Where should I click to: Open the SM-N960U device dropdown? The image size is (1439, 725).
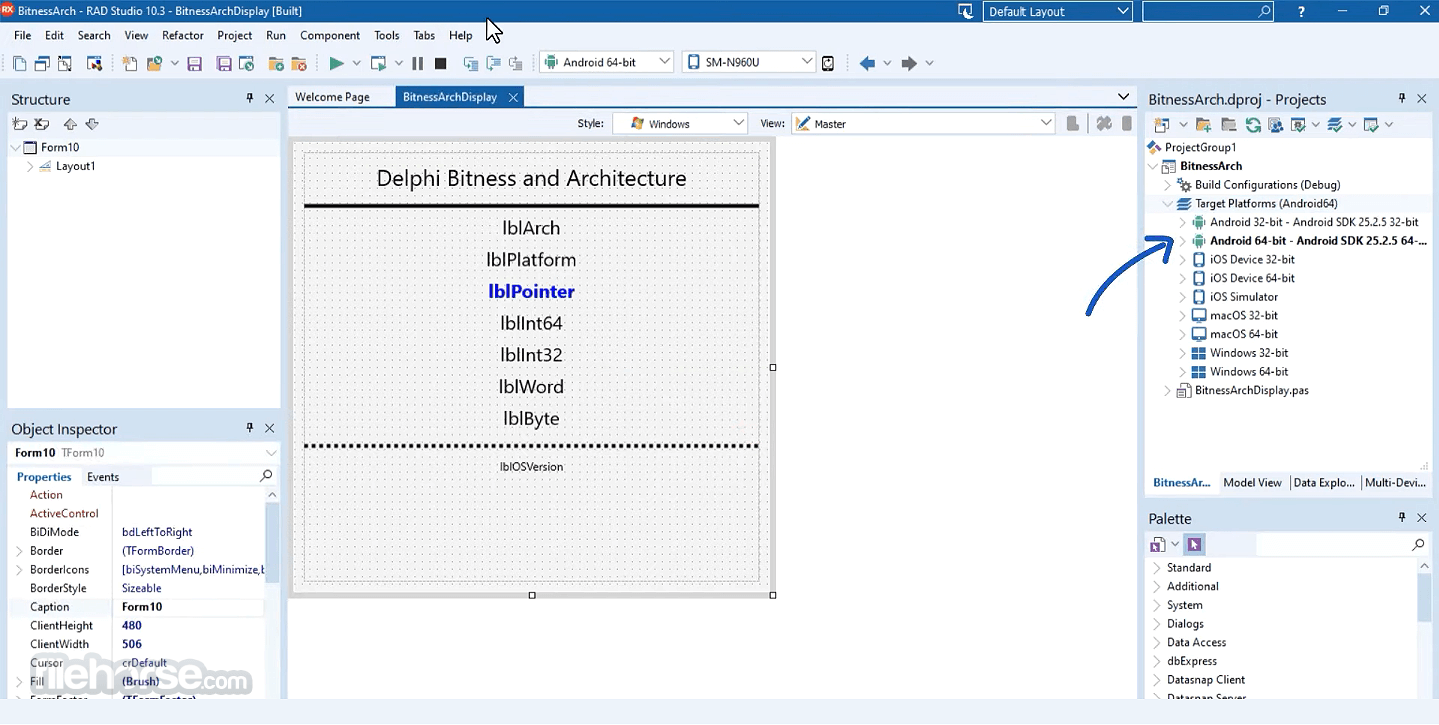click(807, 62)
